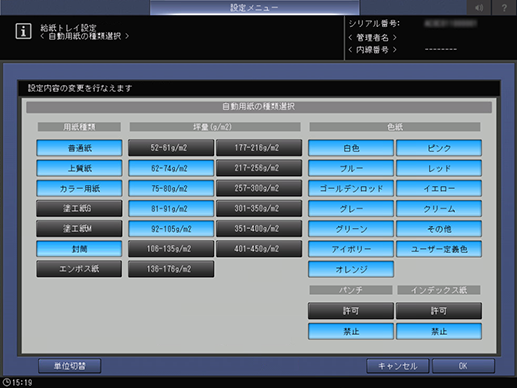Select 許可 under インデックス紙
Viewport: 517px width, 388px height.
point(439,311)
